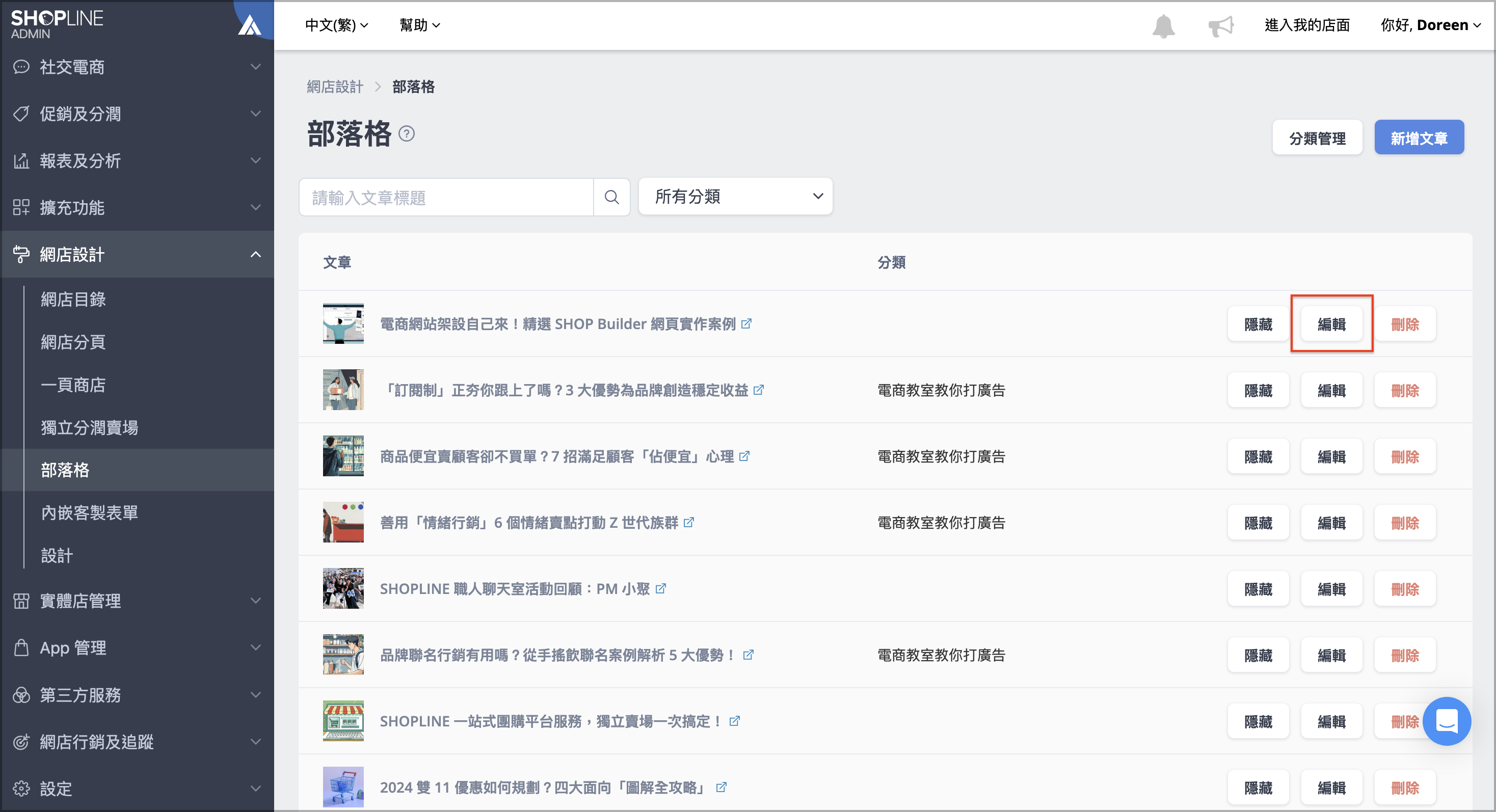Click the App 管理 bag icon
This screenshot has width=1496, height=812.
pos(21,648)
